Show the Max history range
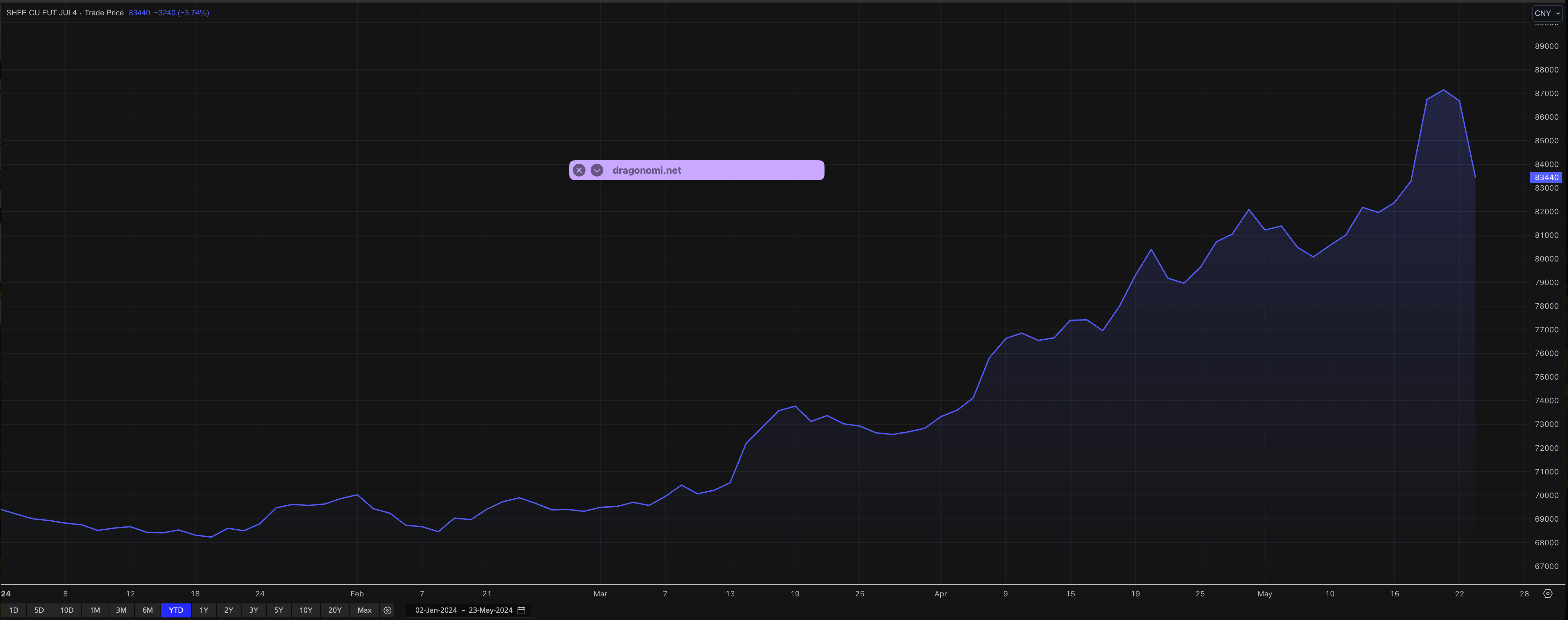Screen dimensions: 1568x620 [364, 610]
